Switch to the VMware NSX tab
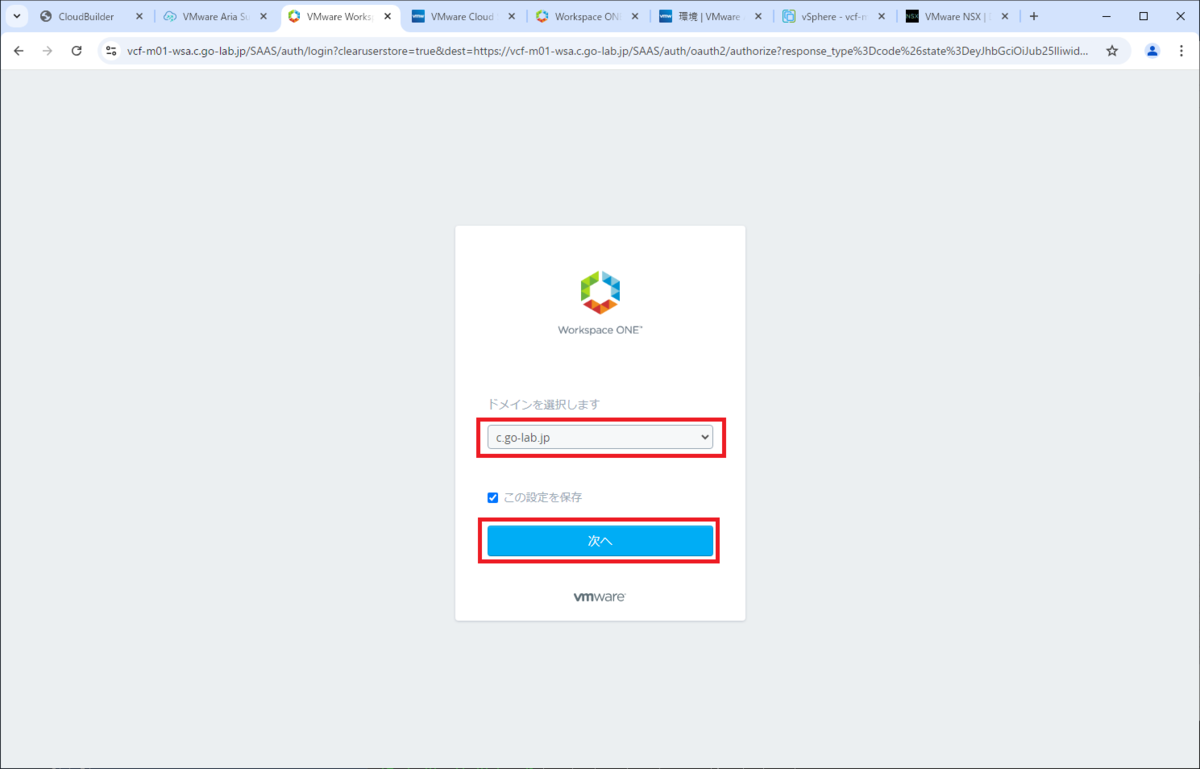This screenshot has height=769, width=1200. point(959,16)
